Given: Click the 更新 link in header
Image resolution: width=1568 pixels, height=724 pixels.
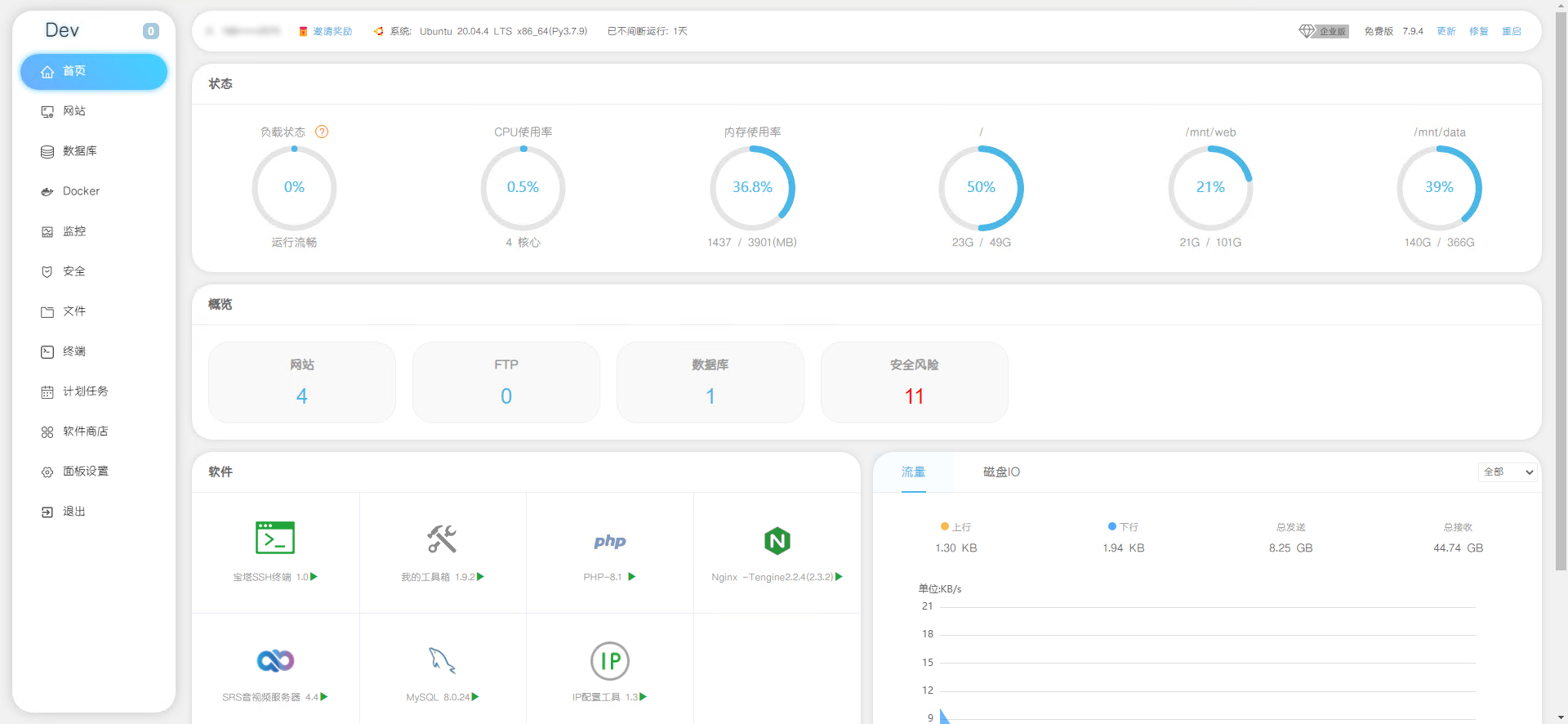Looking at the screenshot, I should [1446, 31].
